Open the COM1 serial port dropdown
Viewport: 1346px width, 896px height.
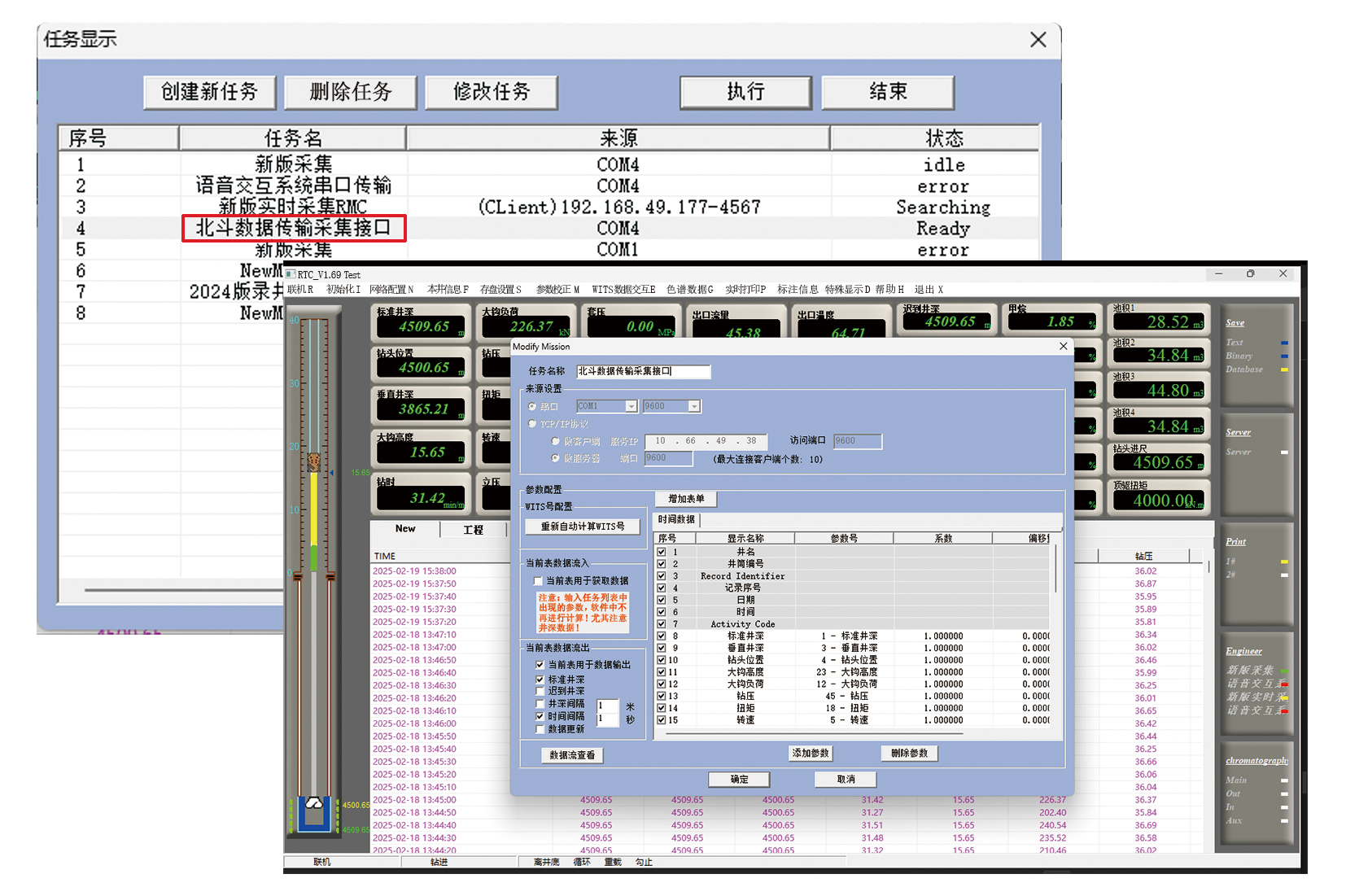(631, 406)
